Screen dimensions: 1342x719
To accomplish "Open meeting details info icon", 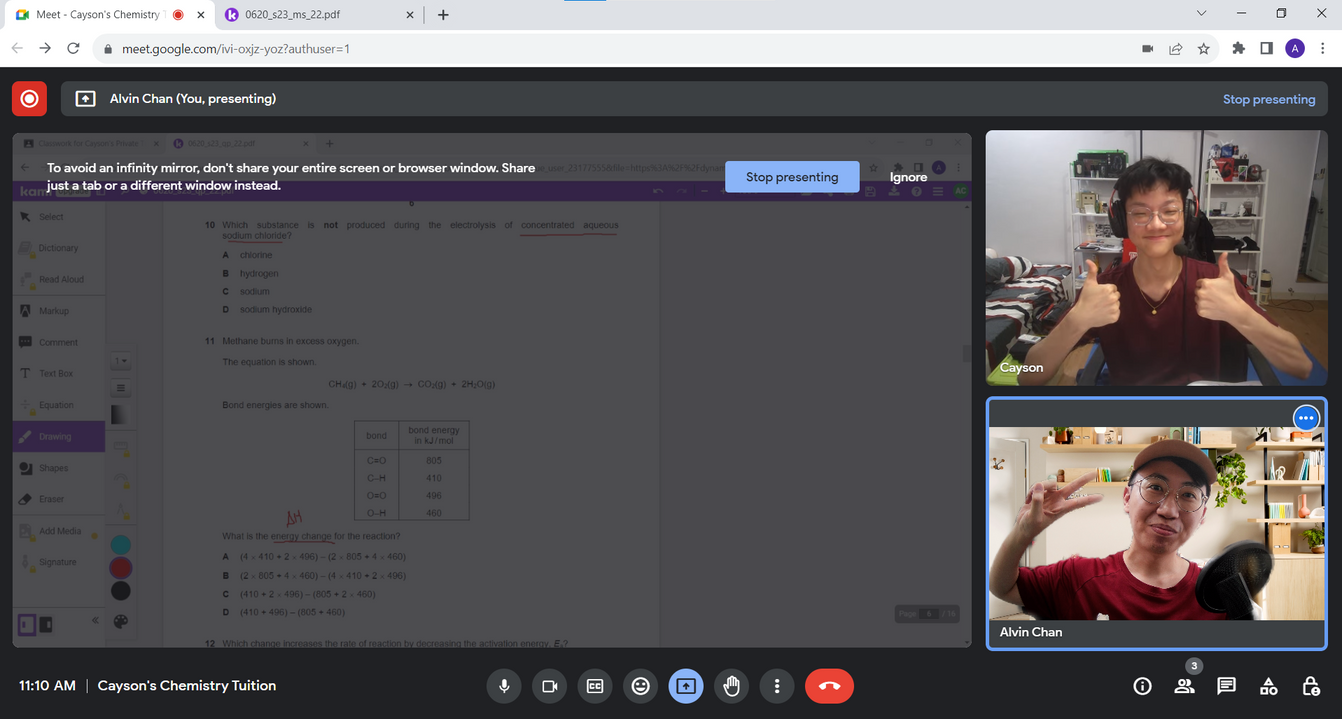I will click(1142, 686).
